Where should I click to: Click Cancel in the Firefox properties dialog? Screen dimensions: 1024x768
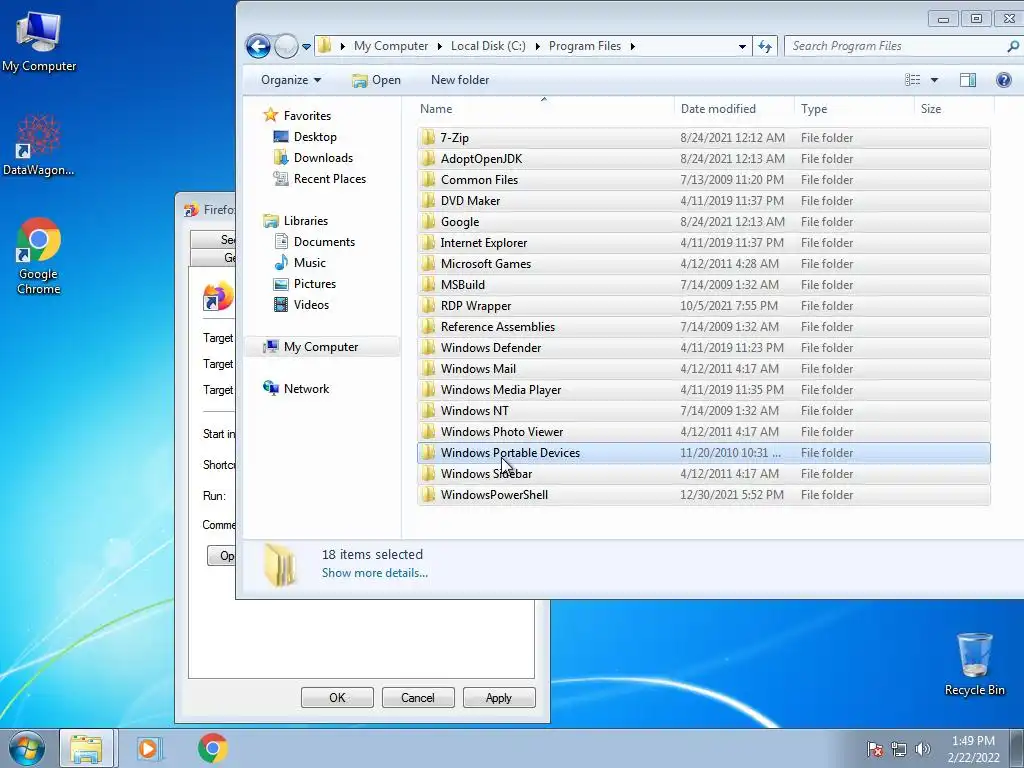coord(417,697)
